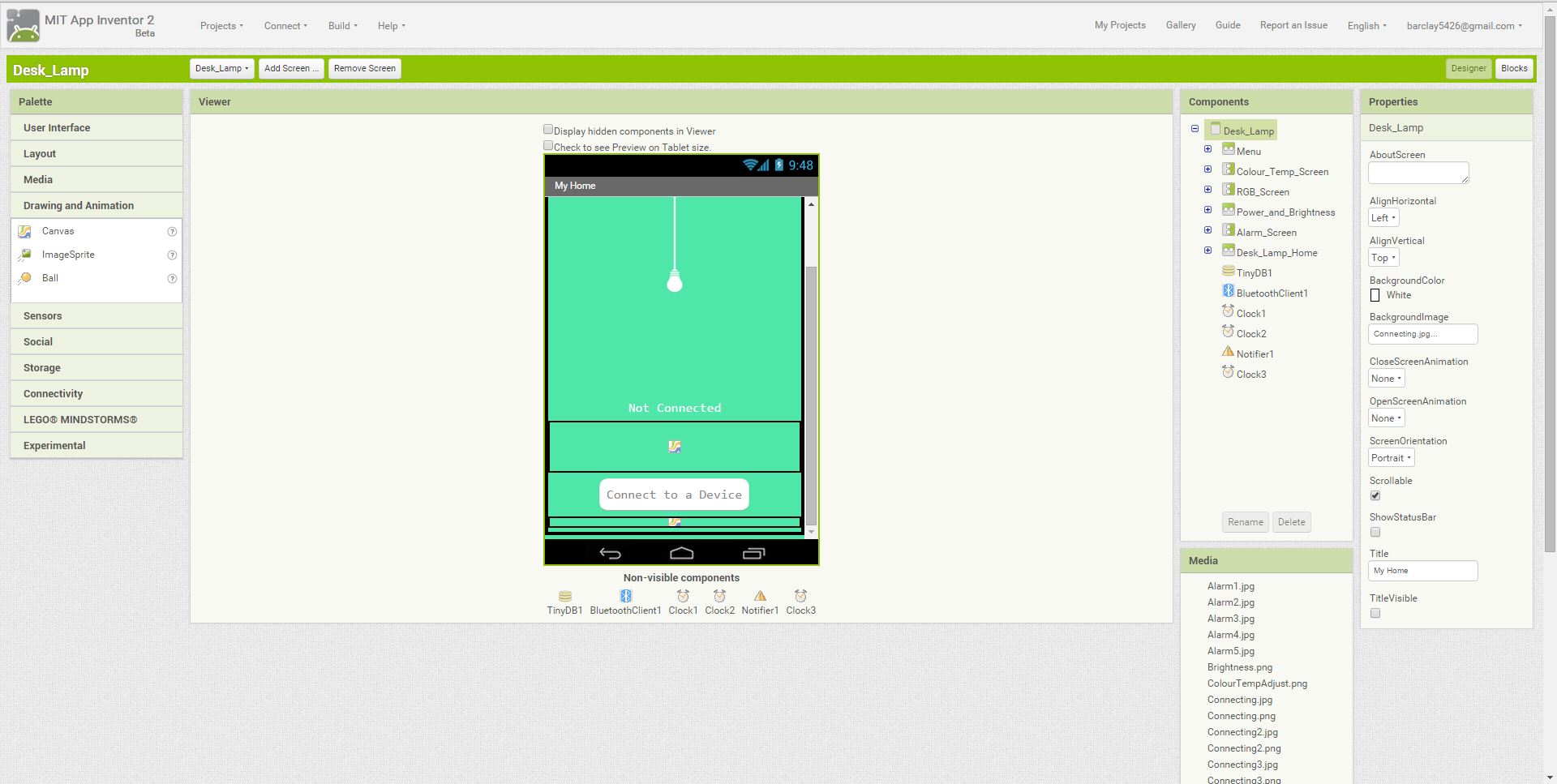Click the BackgroundImage field showing Connecting.jpg
1557x784 pixels.
pos(1423,334)
